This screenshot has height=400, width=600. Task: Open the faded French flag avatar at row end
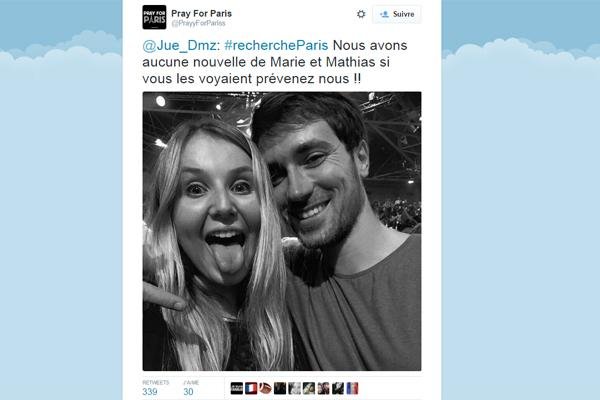352,388
